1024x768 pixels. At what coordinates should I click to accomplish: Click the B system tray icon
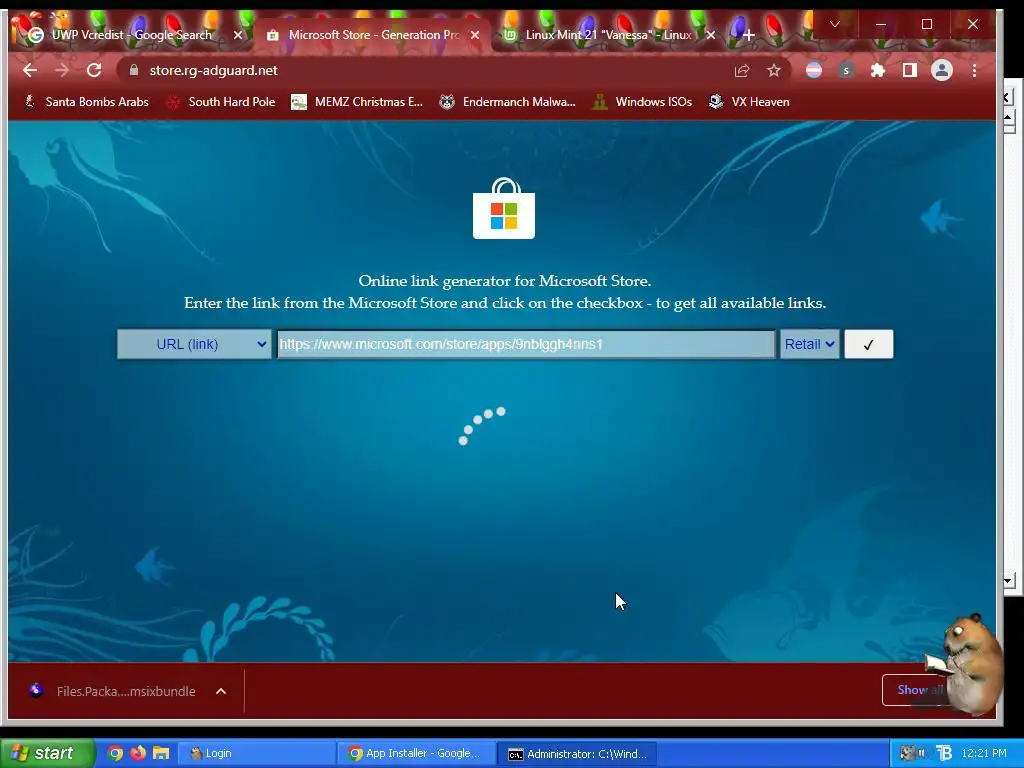click(944, 753)
